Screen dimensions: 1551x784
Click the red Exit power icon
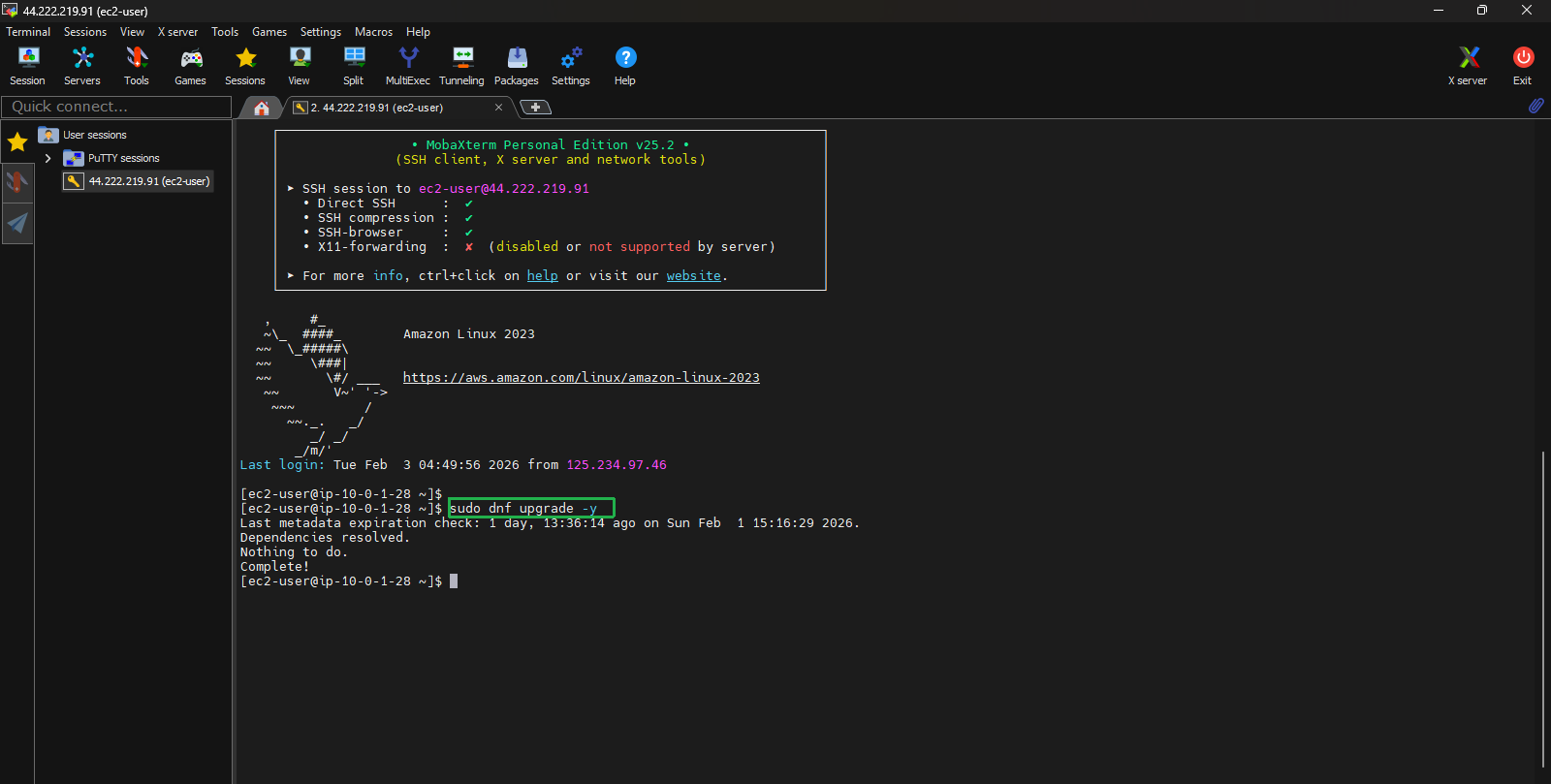pos(1523,66)
